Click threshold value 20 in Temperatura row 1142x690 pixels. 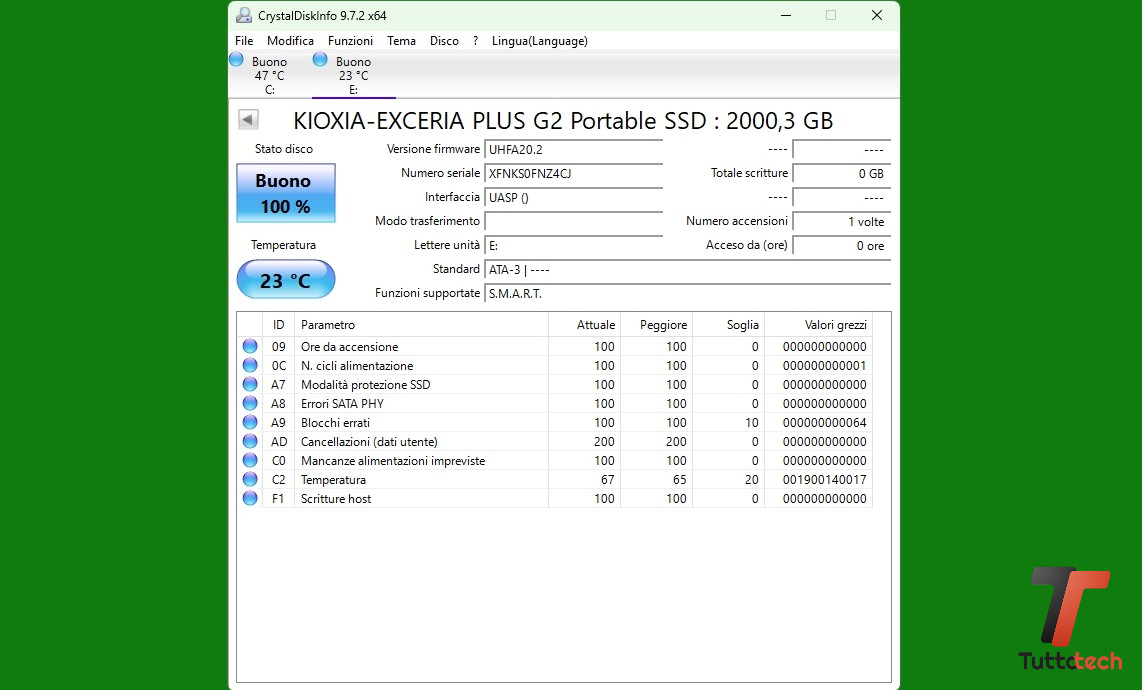coord(752,479)
